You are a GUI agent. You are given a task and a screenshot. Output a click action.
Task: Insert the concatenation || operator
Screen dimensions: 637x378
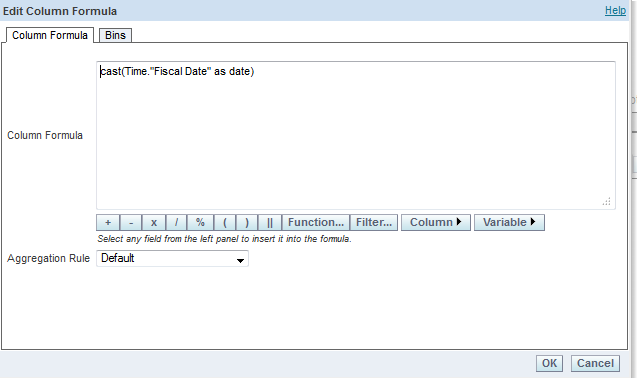(270, 223)
